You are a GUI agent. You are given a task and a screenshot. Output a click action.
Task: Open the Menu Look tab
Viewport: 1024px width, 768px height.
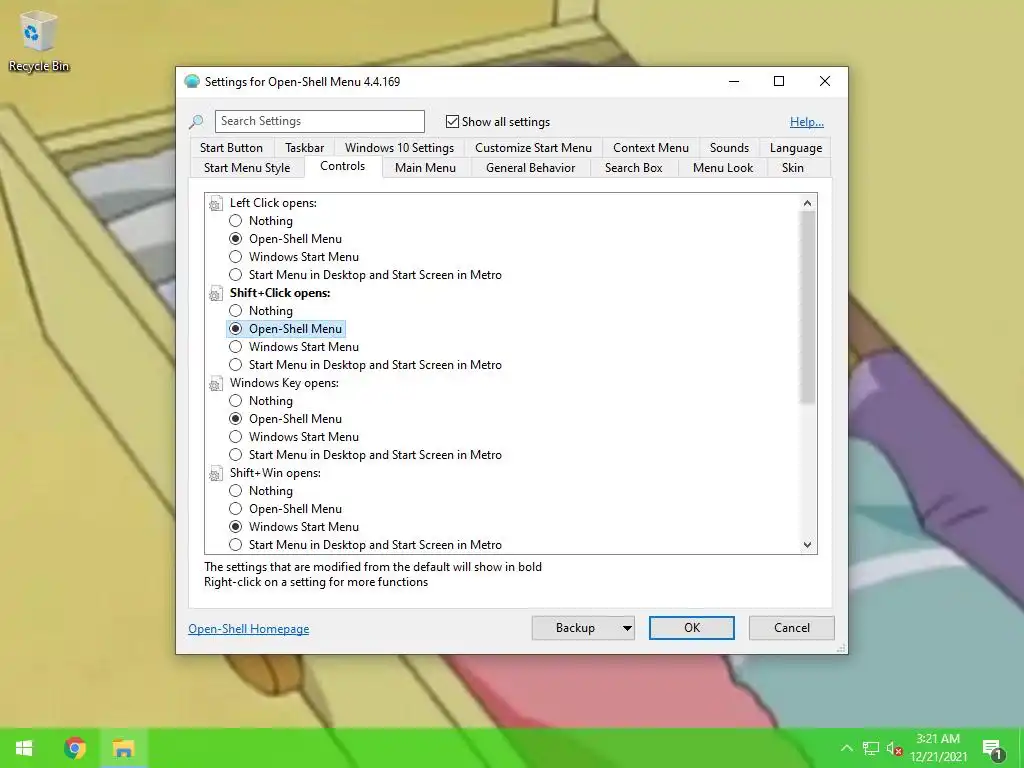(x=723, y=168)
